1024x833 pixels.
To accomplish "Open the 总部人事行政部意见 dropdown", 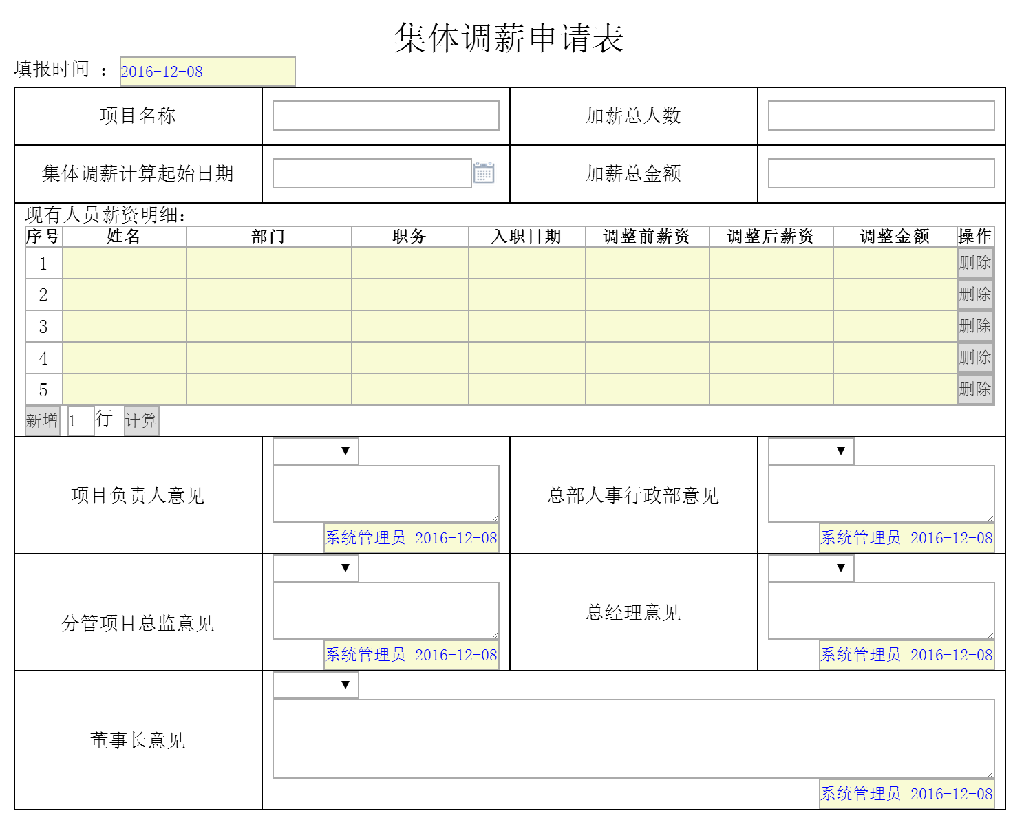I will pyautogui.click(x=810, y=451).
